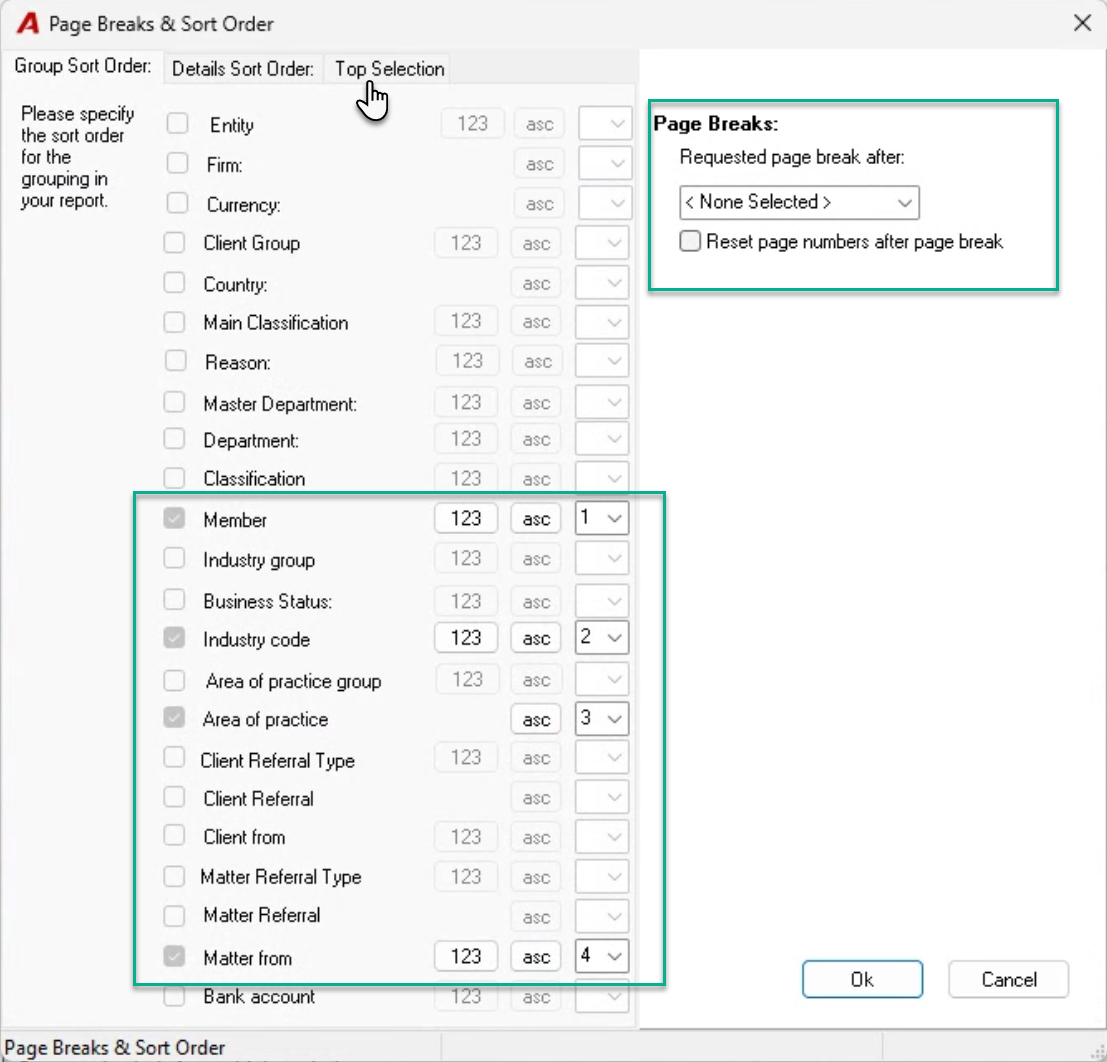Toggle Reset page numbers after page break
This screenshot has height=1062, width=1107.
click(x=690, y=241)
